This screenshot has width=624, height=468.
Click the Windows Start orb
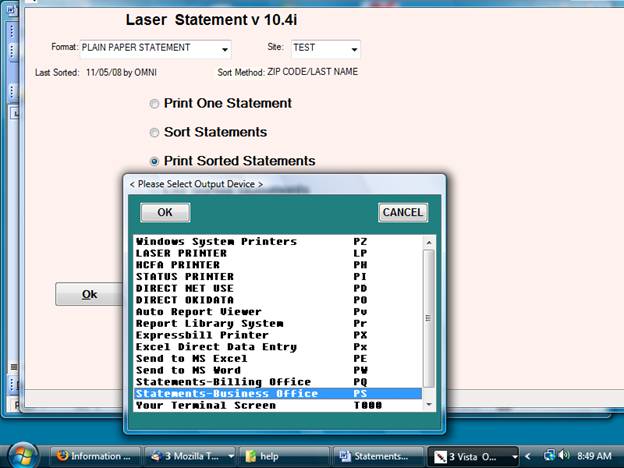point(20,454)
